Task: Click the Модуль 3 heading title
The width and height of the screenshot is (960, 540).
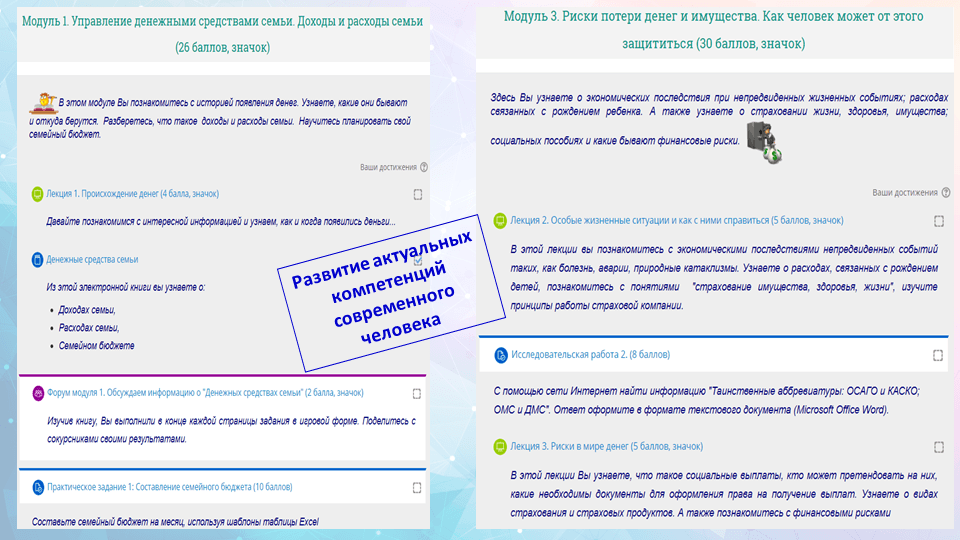Action: click(713, 29)
